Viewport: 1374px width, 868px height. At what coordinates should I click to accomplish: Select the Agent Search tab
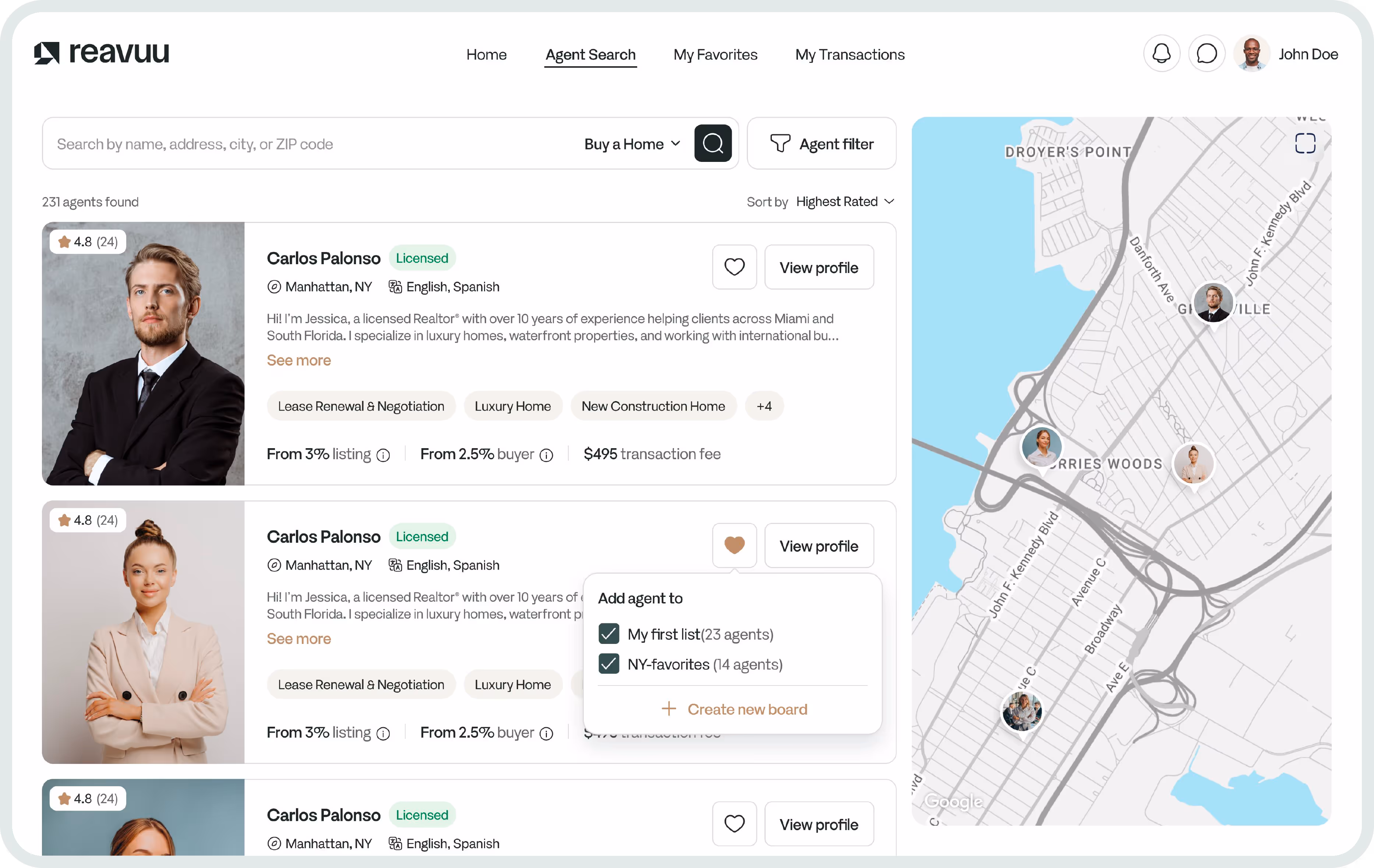point(591,55)
